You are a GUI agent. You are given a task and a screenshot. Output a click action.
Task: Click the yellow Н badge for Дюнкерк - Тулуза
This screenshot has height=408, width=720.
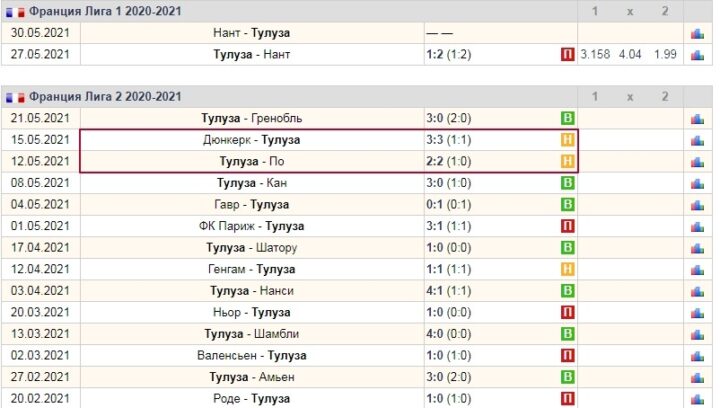(568, 140)
